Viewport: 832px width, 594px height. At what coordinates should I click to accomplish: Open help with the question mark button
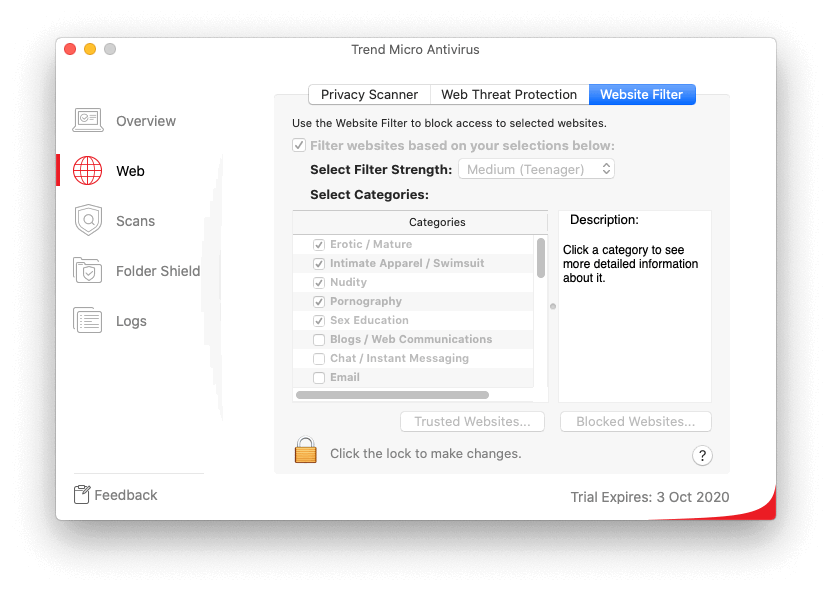tap(702, 455)
